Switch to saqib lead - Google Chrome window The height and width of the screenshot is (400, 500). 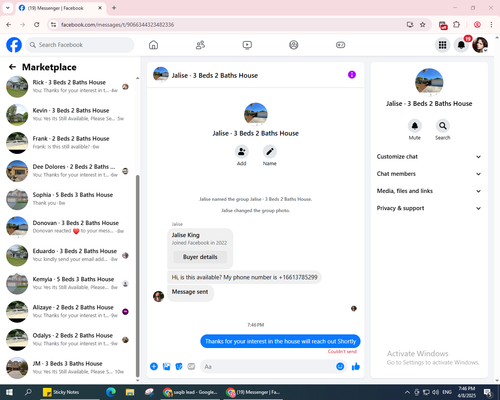190,392
